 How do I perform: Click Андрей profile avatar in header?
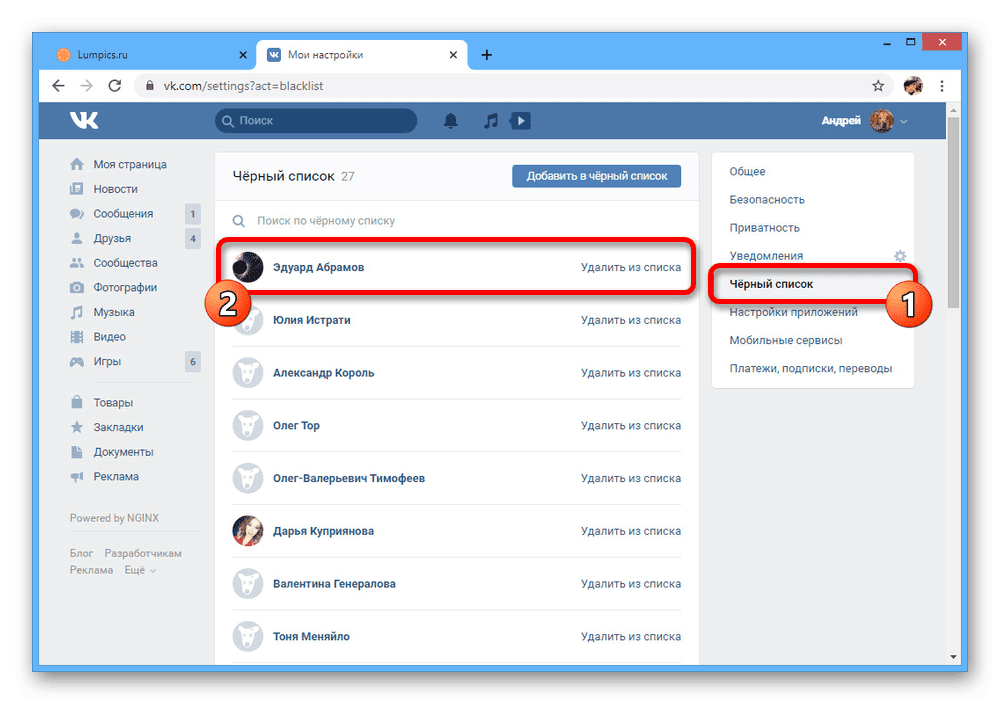pos(882,121)
